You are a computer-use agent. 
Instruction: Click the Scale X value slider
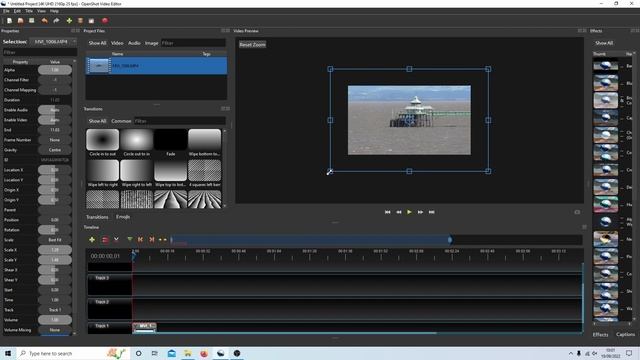click(55, 249)
